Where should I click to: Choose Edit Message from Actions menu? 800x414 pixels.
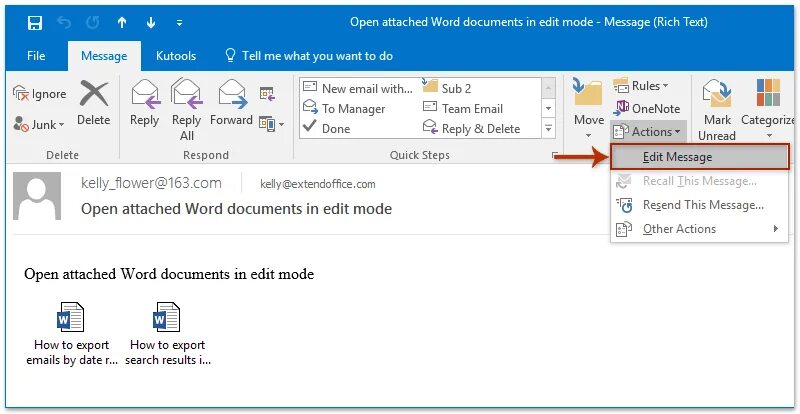699,157
